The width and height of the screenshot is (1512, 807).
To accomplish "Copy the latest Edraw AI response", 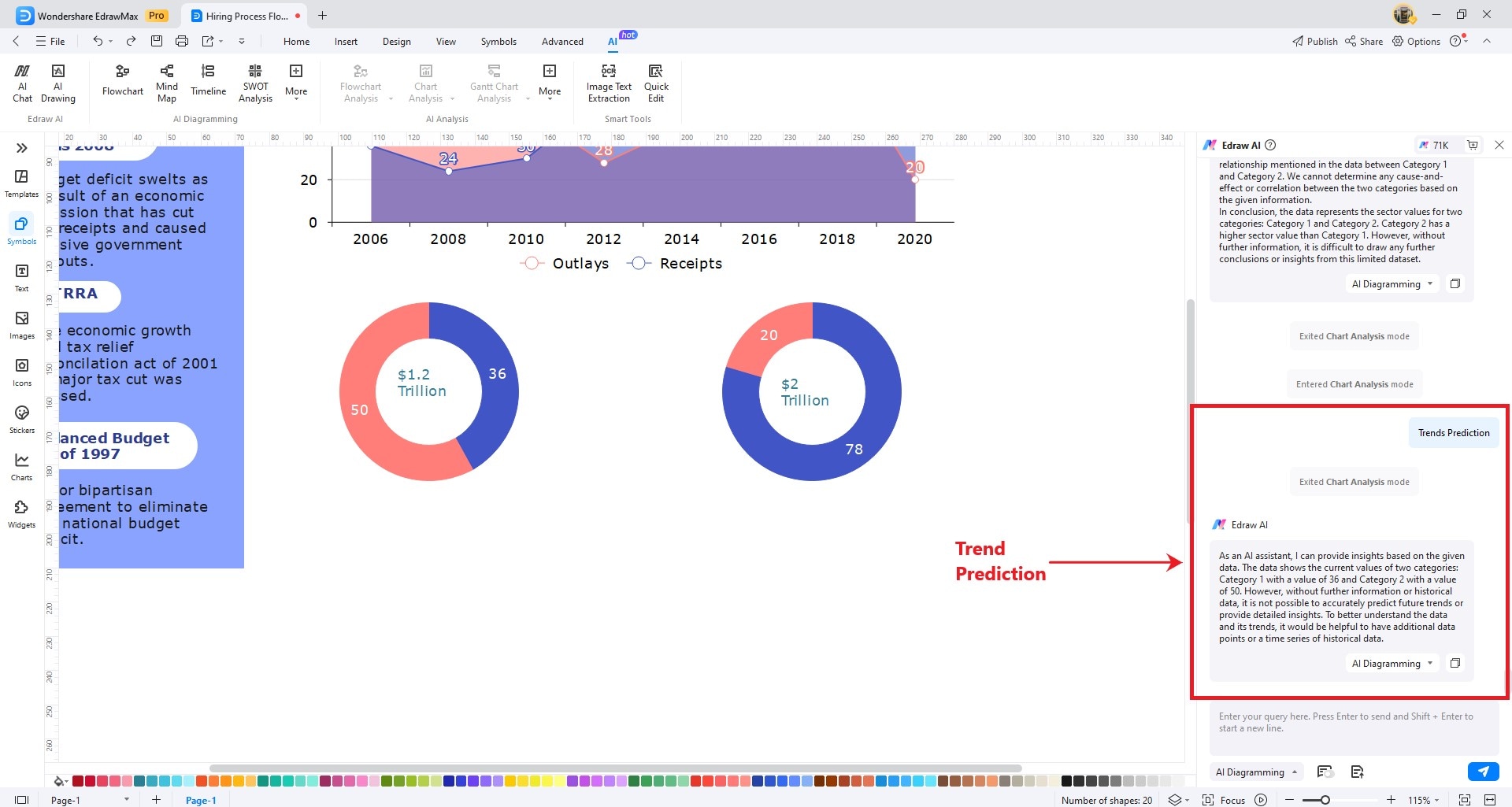I will pyautogui.click(x=1455, y=663).
